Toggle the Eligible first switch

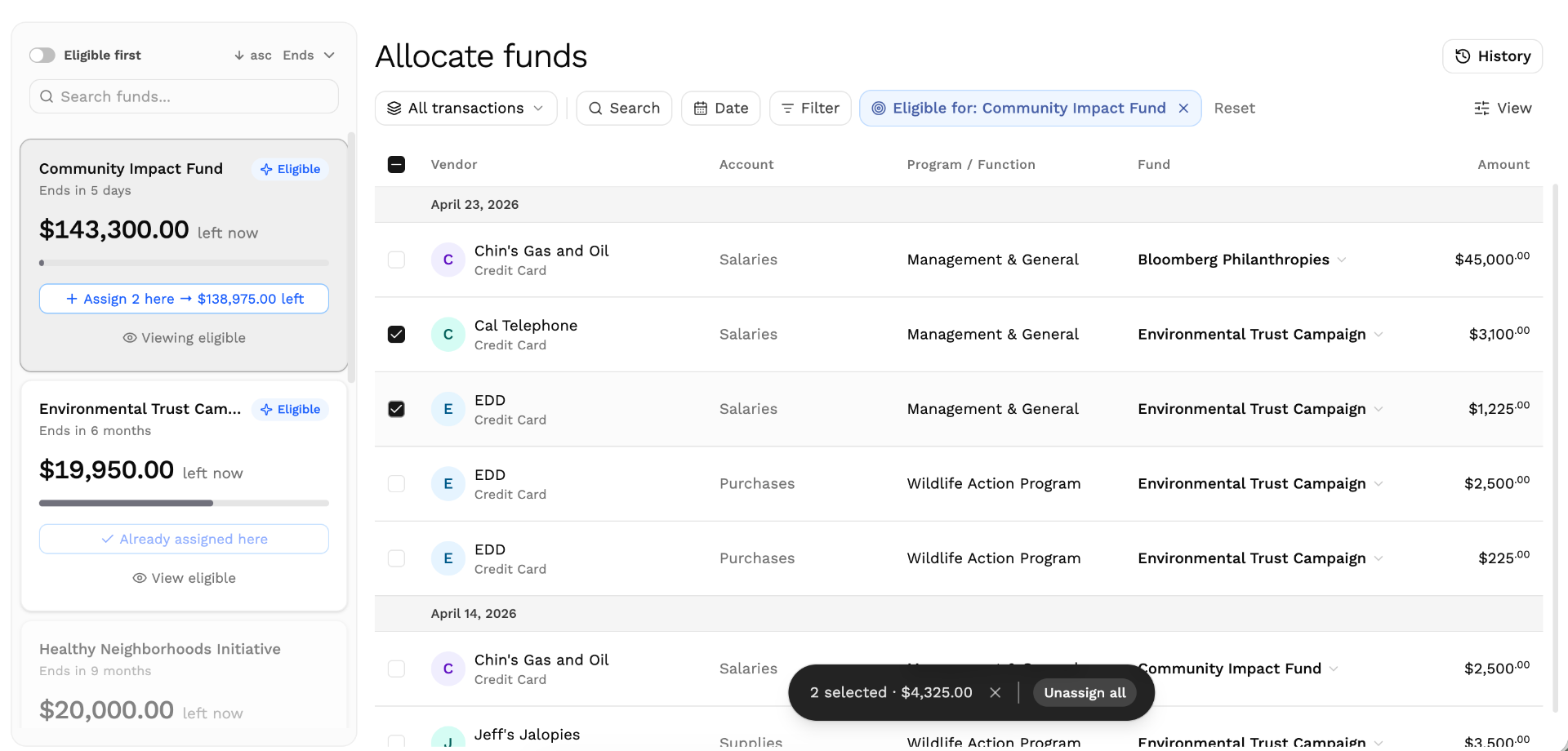click(x=42, y=55)
